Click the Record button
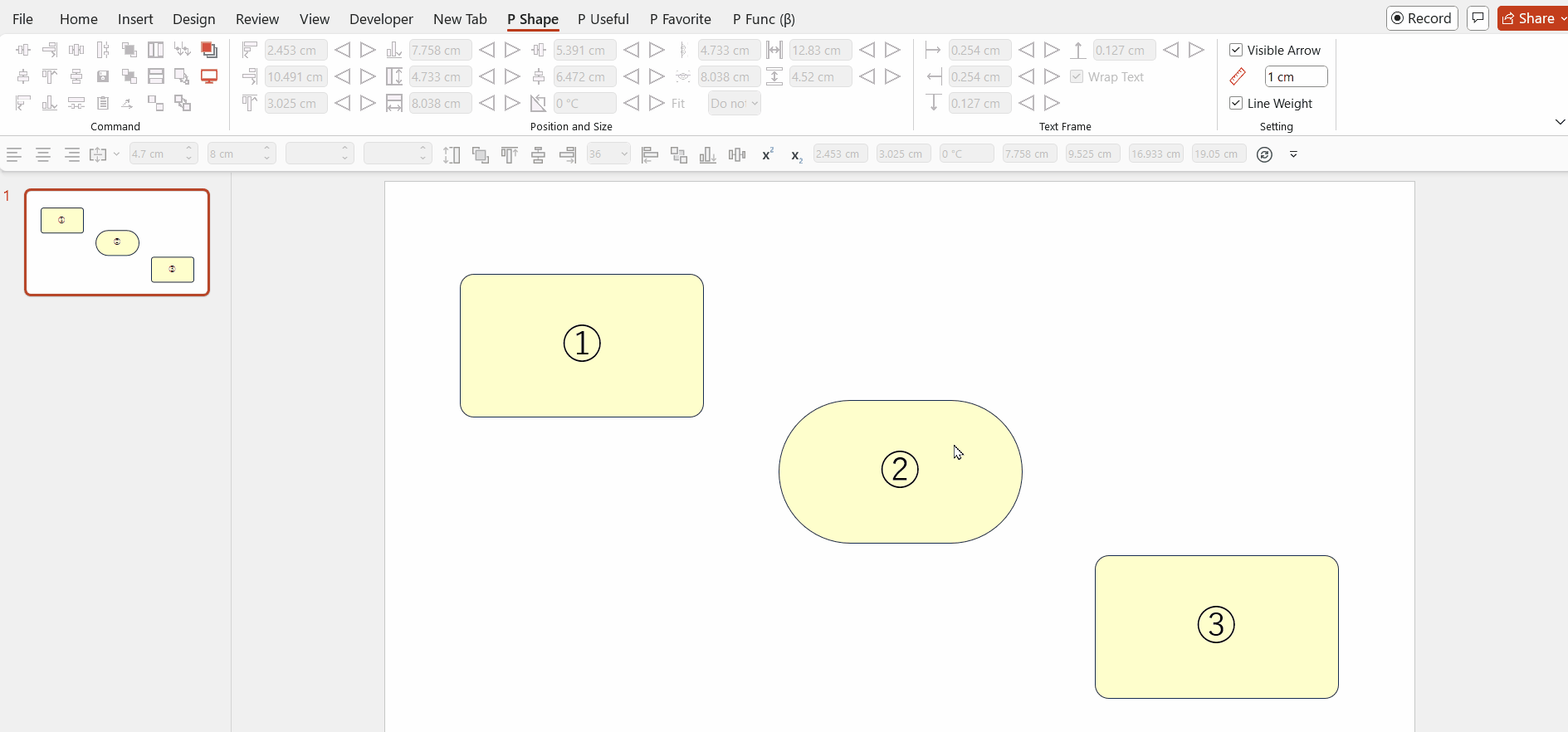The height and width of the screenshot is (732, 1568). click(x=1421, y=18)
